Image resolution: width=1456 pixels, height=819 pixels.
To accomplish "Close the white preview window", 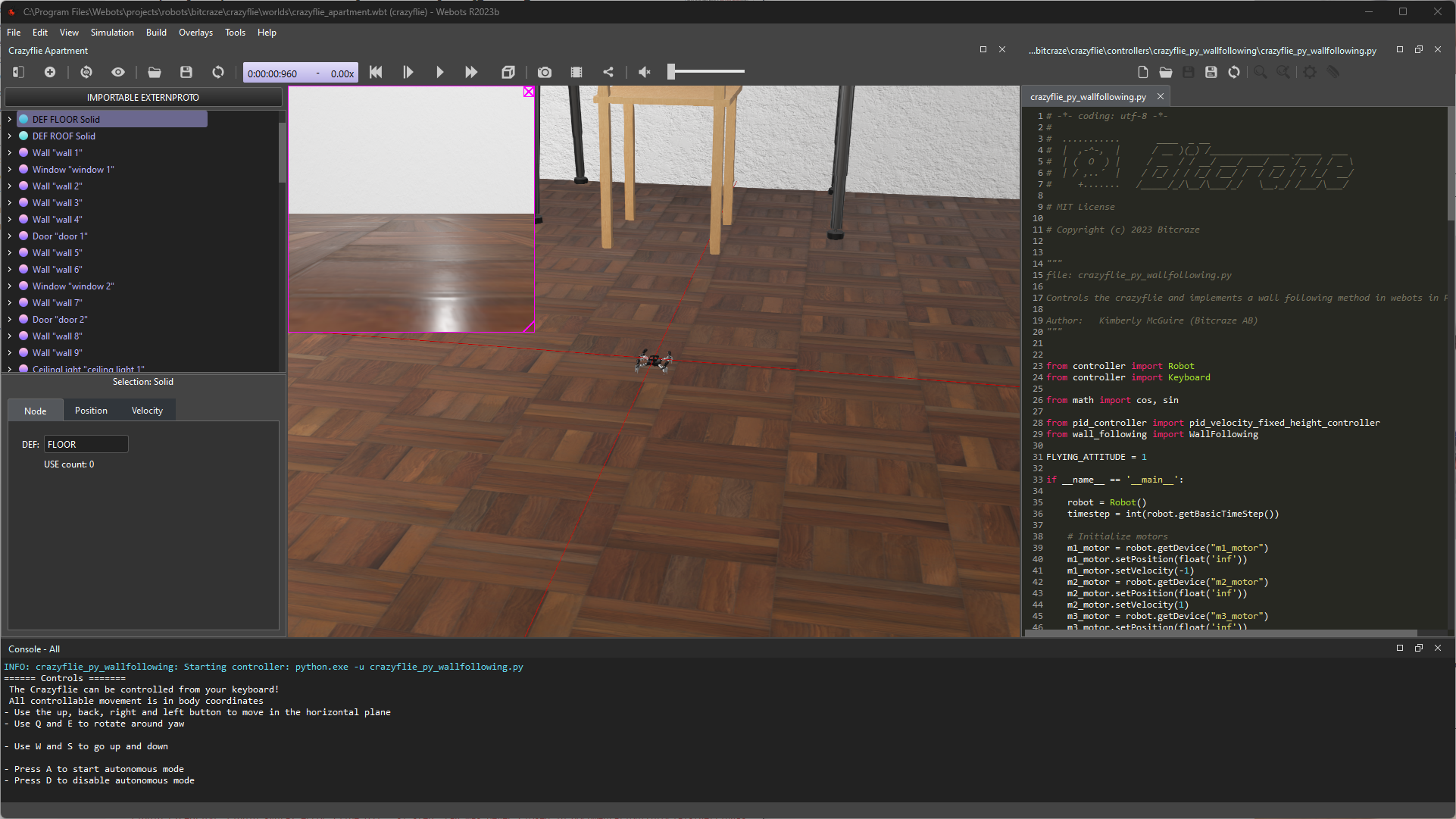I will pos(529,91).
